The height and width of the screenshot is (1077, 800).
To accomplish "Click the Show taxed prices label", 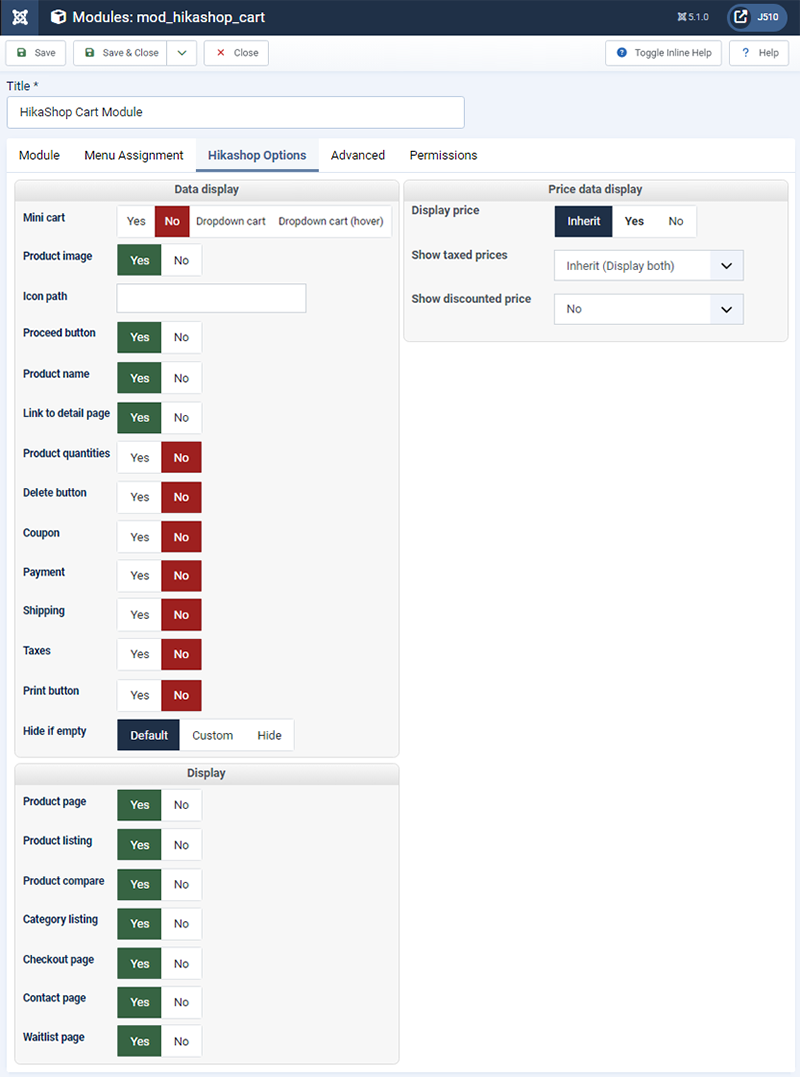I will click(459, 255).
